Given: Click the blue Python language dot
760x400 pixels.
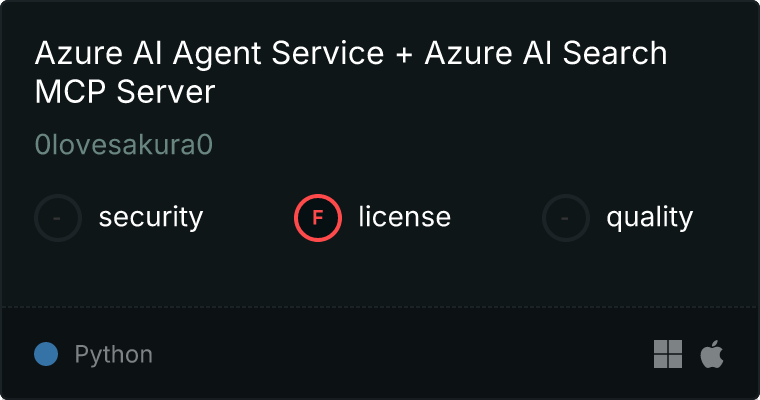Looking at the screenshot, I should [x=46, y=354].
